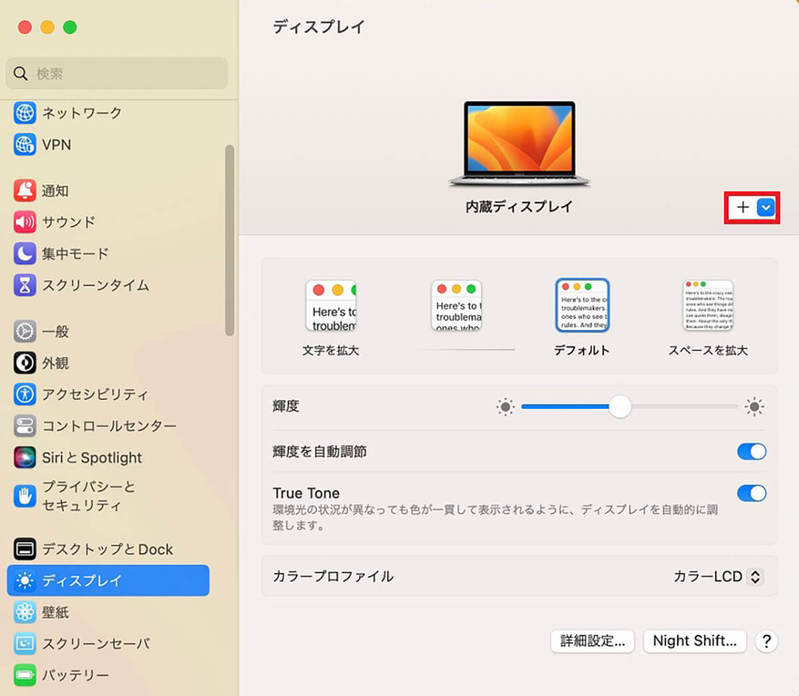Click the 外観 appearance icon
The image size is (799, 696).
(x=24, y=363)
